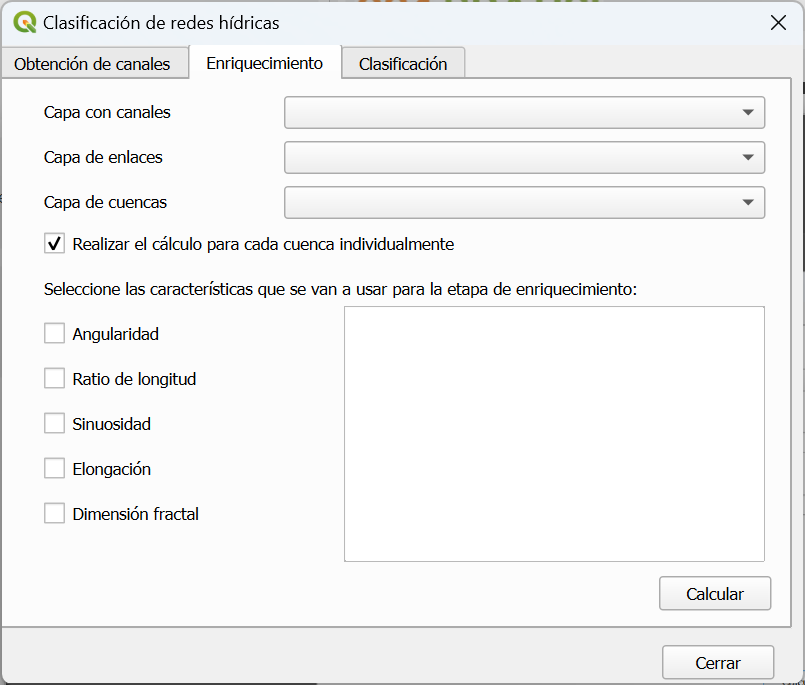
Task: Select the Enriquecimiento tab
Action: 264,61
